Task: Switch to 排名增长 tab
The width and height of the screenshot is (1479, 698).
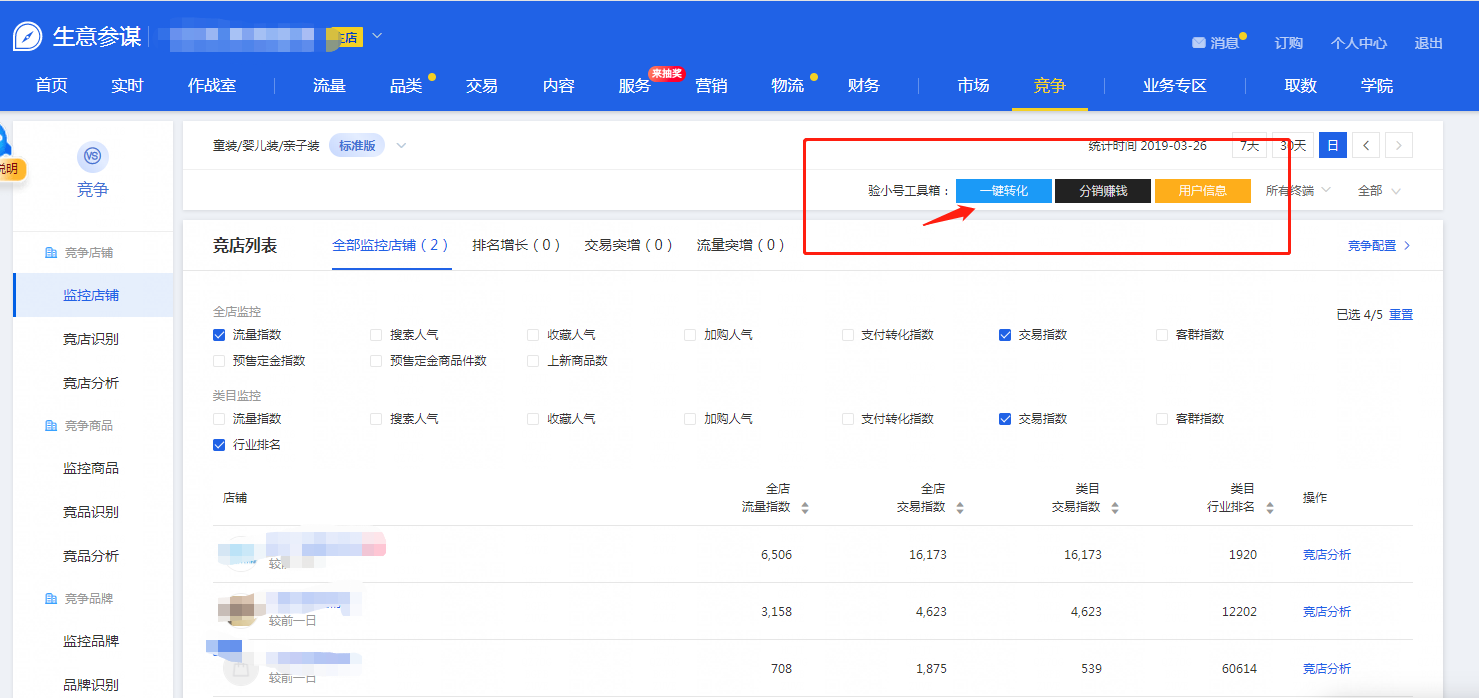Action: pyautogui.click(x=516, y=245)
